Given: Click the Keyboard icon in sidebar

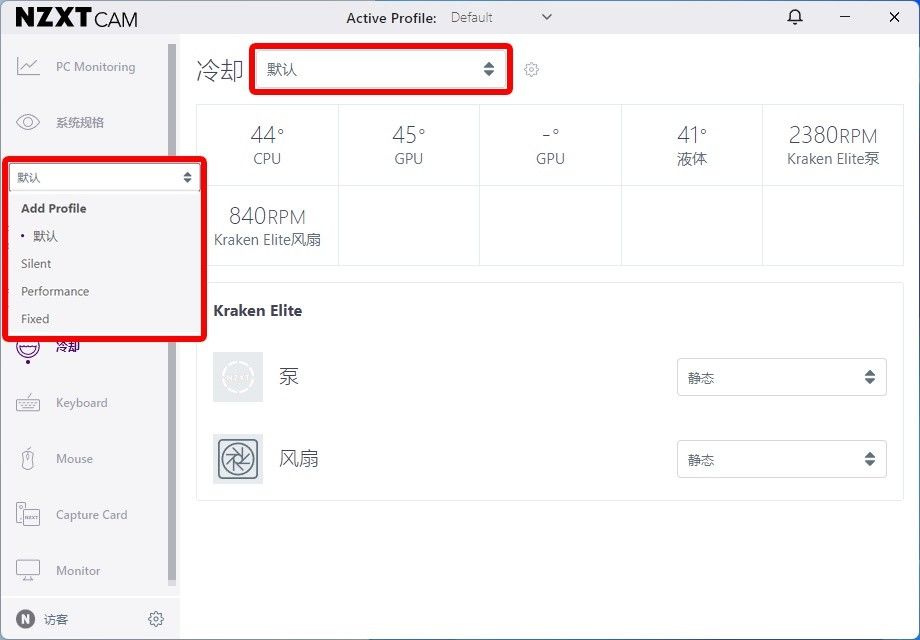Looking at the screenshot, I should click(28, 403).
